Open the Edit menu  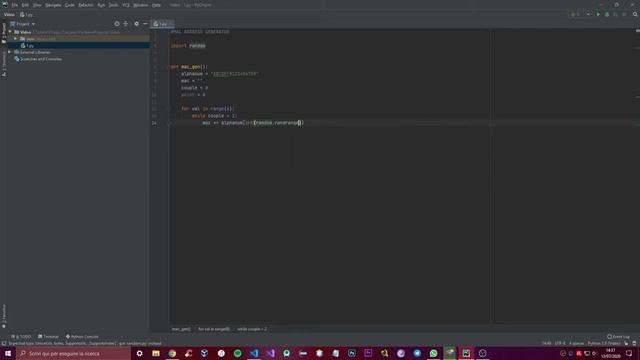click(25, 5)
